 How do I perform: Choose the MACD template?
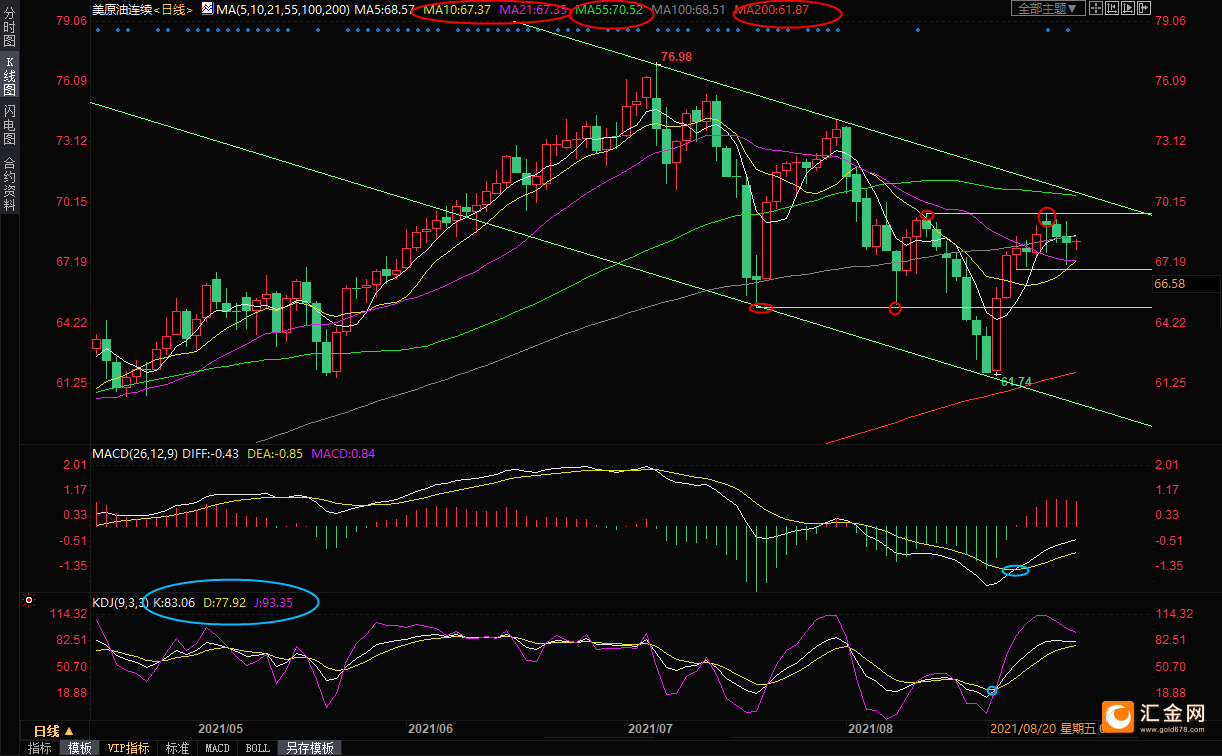click(x=217, y=748)
